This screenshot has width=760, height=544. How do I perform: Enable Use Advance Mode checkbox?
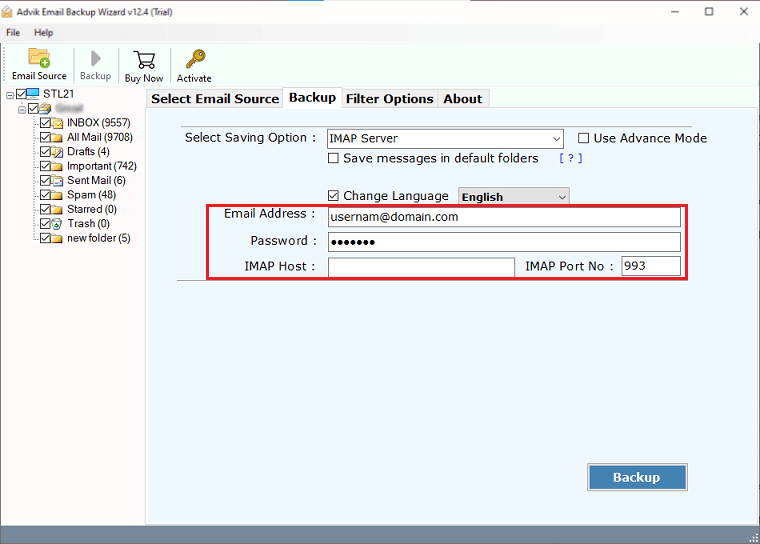(x=584, y=139)
